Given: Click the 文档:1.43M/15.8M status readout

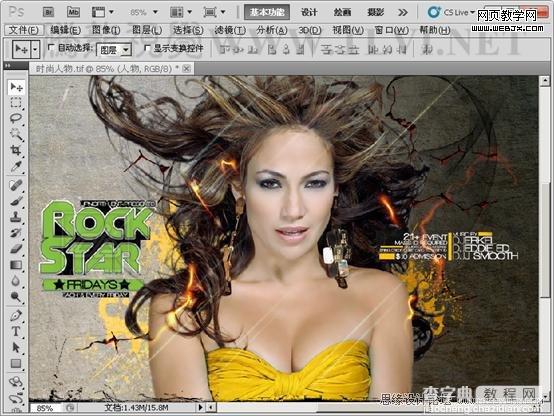Looking at the screenshot, I should tap(137, 408).
